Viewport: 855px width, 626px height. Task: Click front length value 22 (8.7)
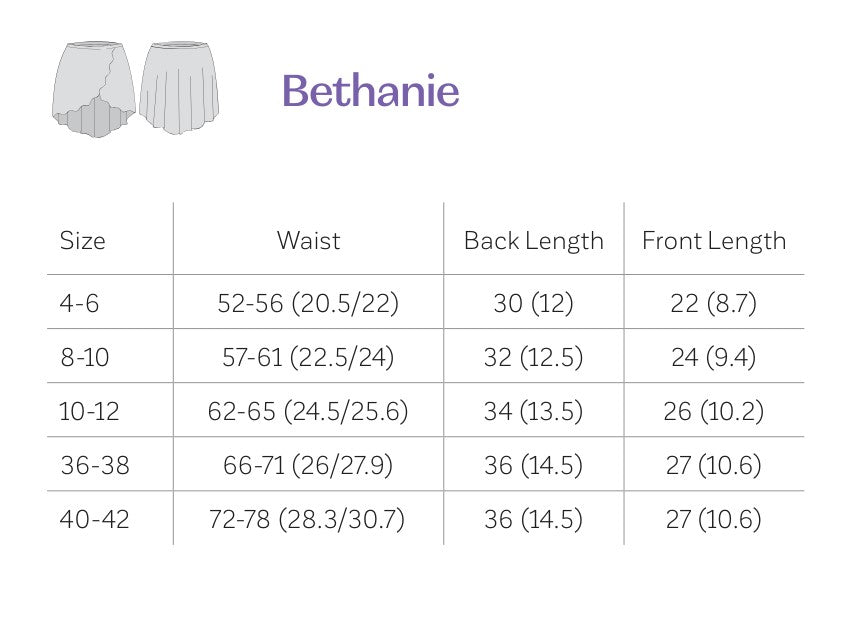click(714, 303)
